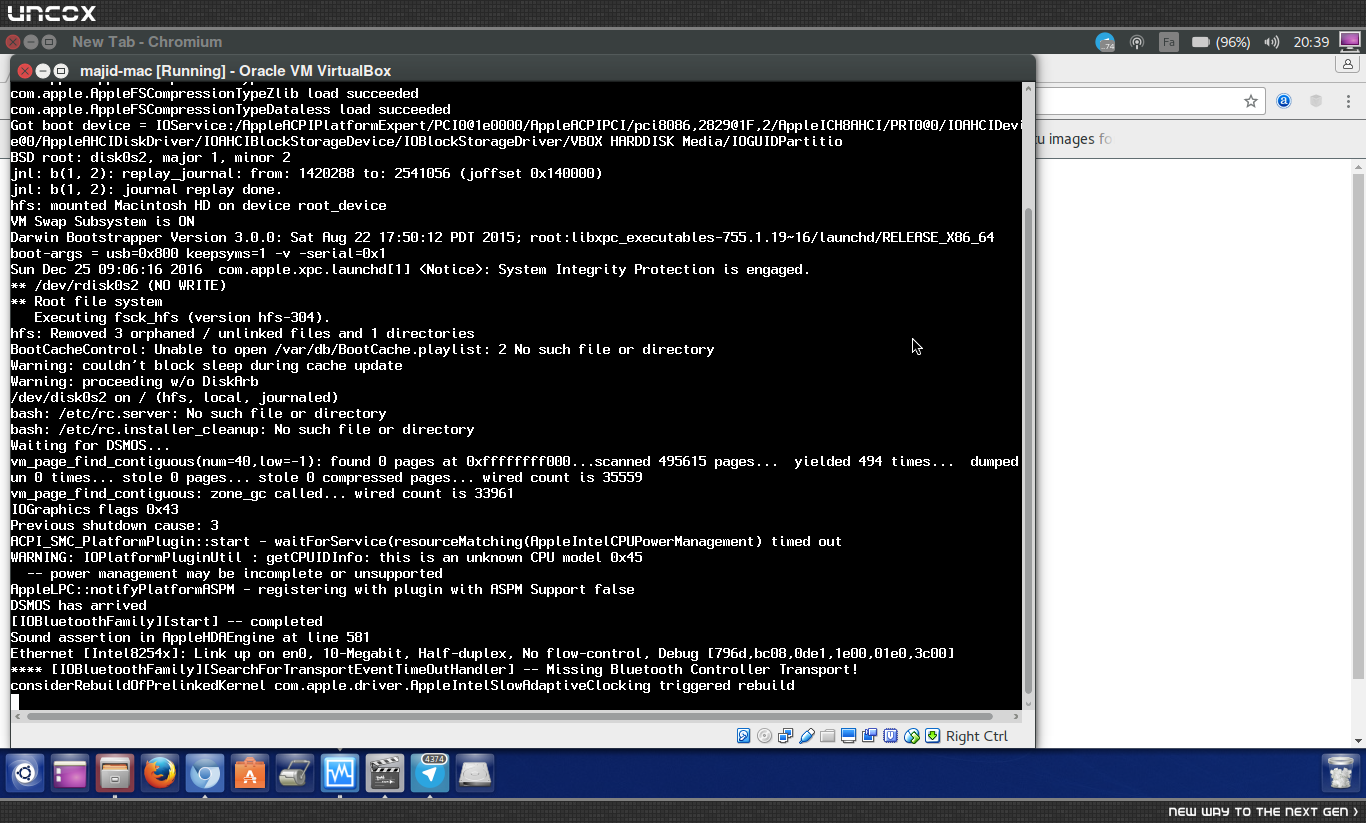Open the battery 96% indicator
This screenshot has width=1366, height=823.
[x=1220, y=42]
